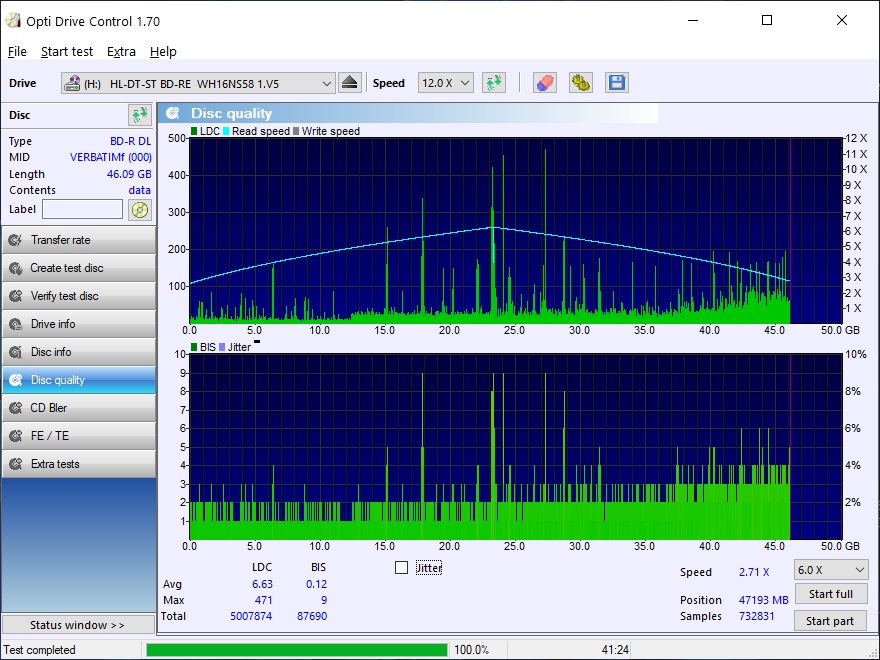Enable the Jitter checkbox
Viewport: 880px width, 660px height.
(402, 568)
